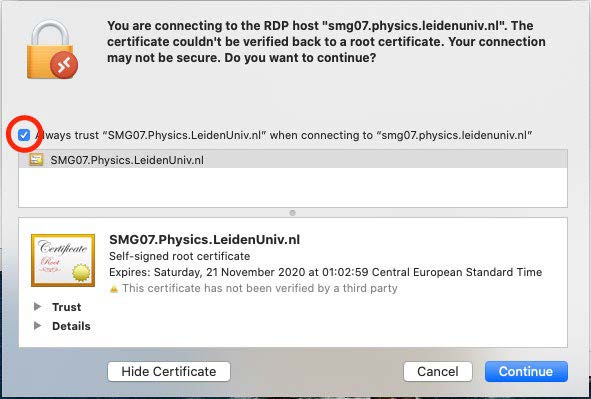Open the Details section label

(71, 326)
